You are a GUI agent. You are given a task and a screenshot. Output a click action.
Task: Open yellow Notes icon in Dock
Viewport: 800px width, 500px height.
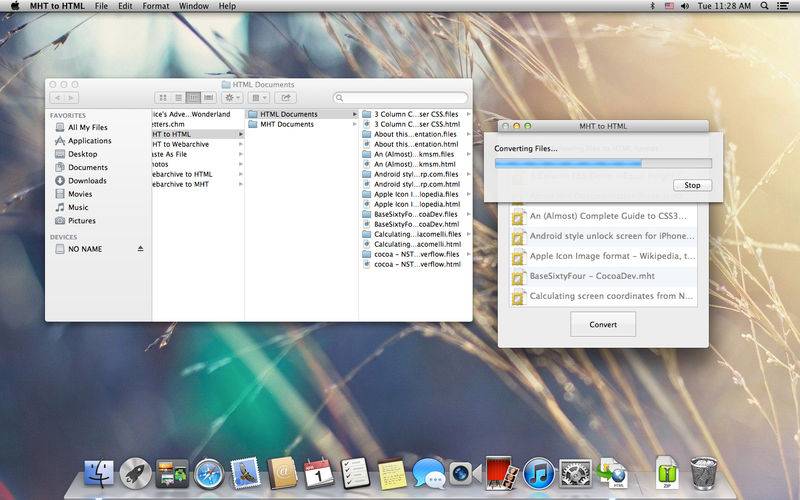392,474
